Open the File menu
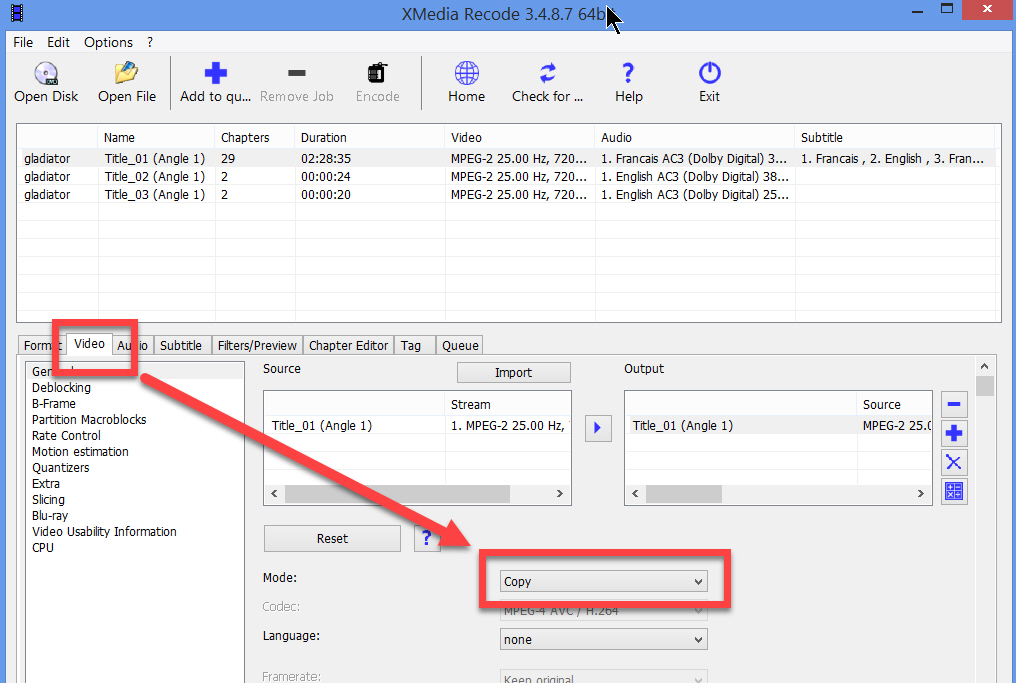This screenshot has width=1016, height=683. pos(23,42)
